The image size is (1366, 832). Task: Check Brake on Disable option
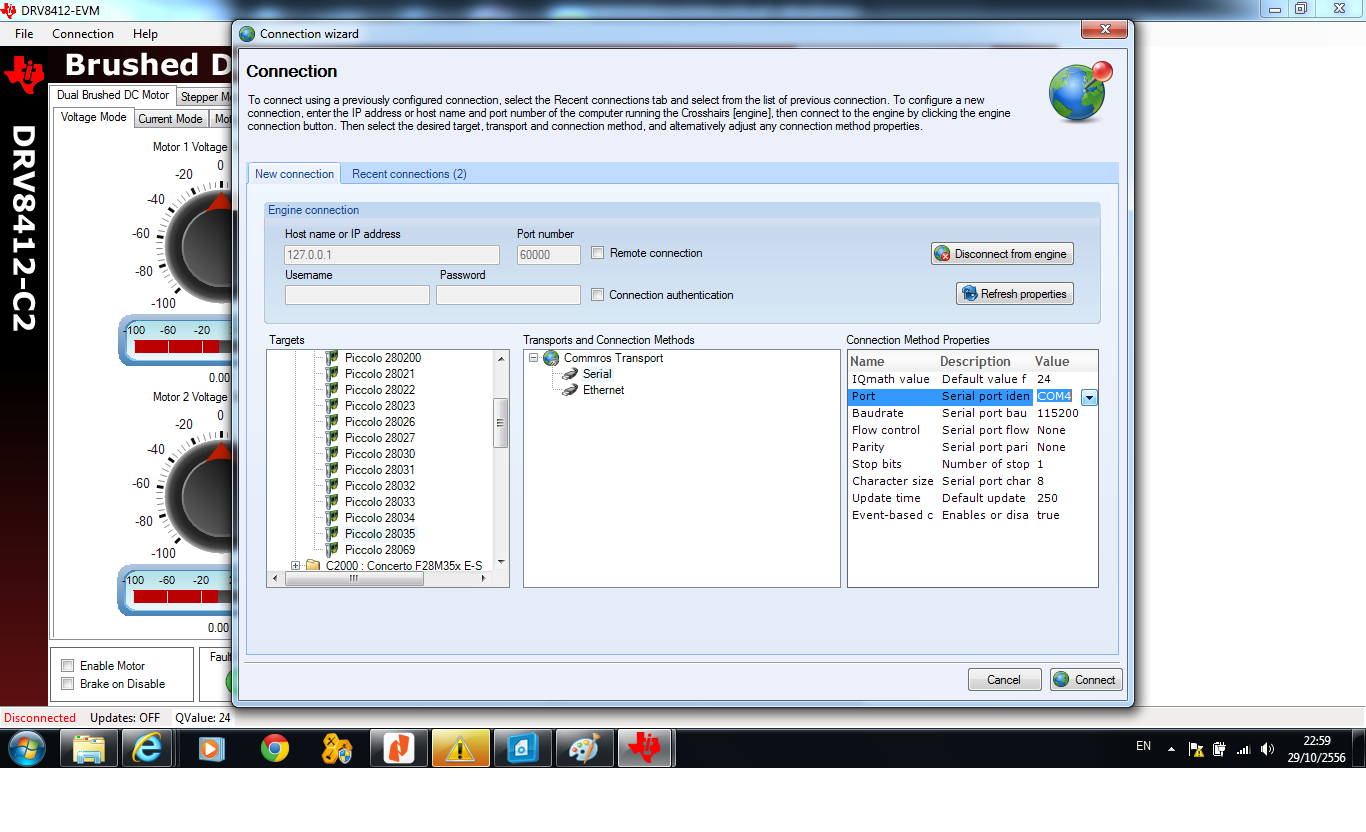tap(67, 684)
